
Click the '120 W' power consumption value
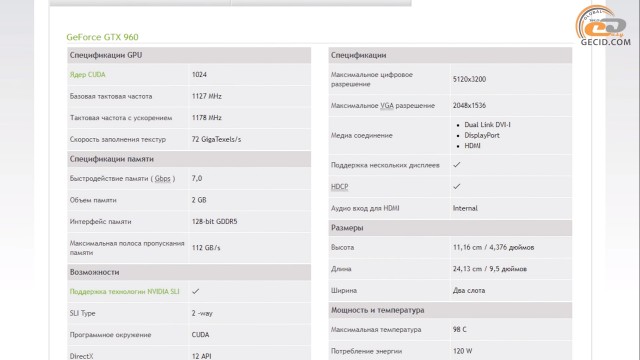[462, 351]
